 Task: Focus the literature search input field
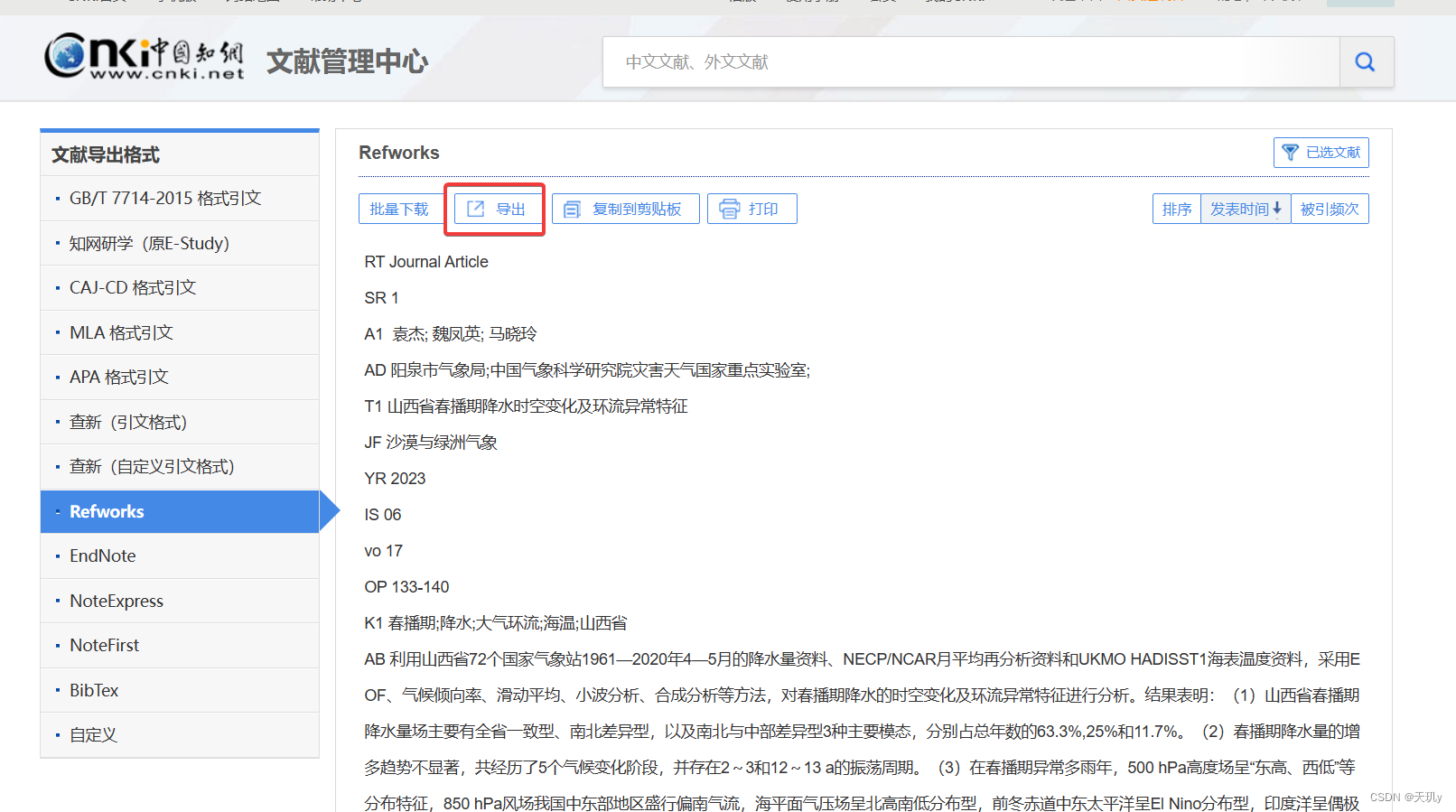(971, 62)
